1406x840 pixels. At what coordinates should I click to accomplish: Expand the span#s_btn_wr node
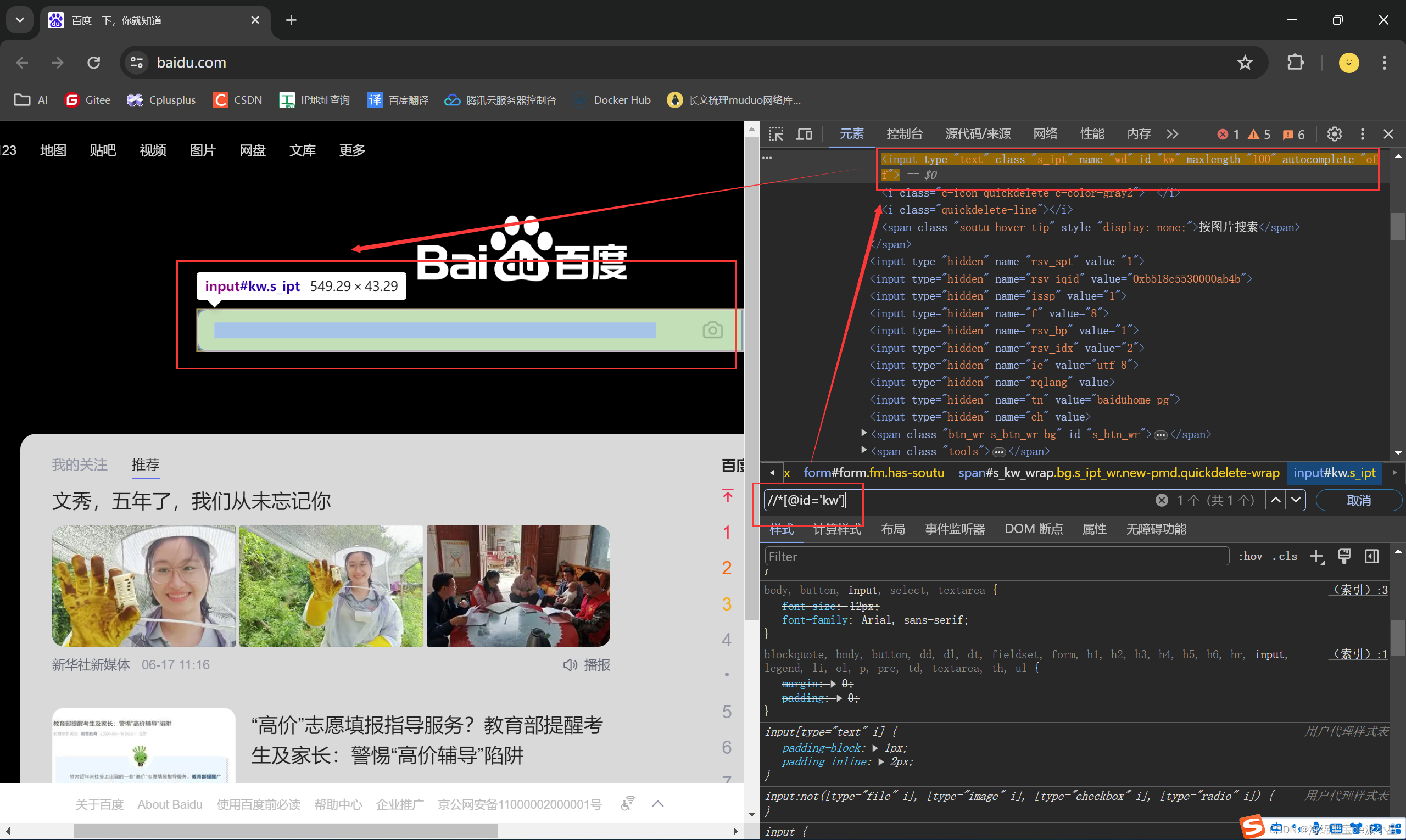(863, 434)
